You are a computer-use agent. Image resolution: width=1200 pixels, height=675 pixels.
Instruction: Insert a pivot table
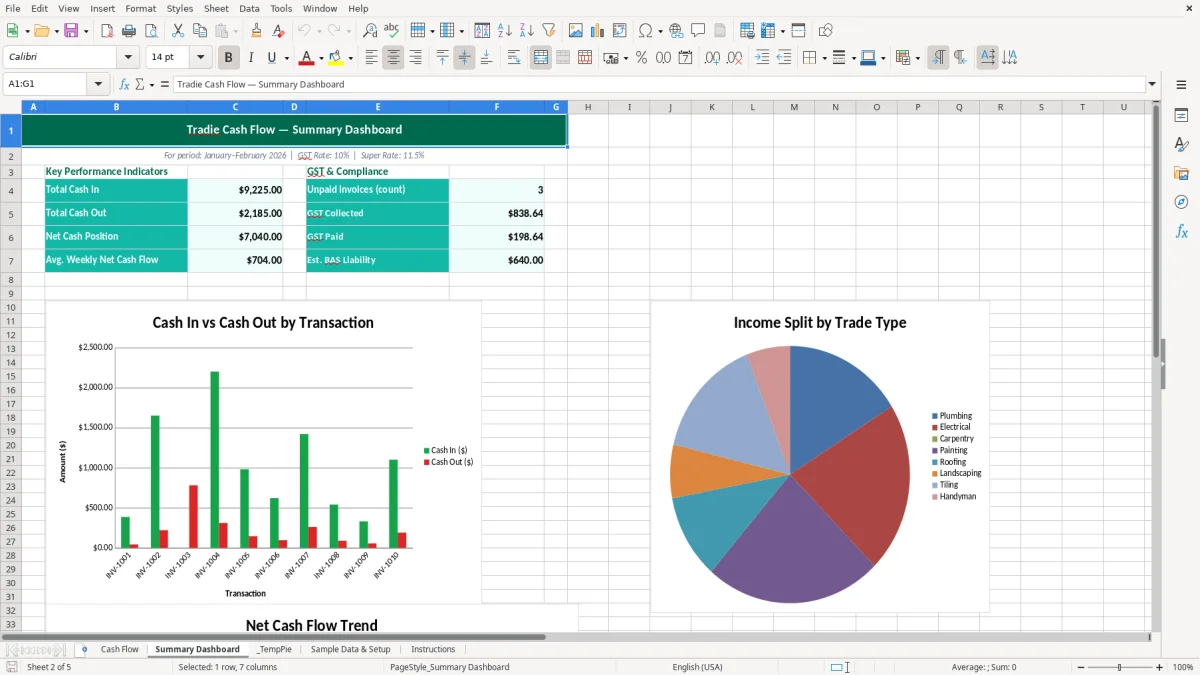pyautogui.click(x=620, y=31)
